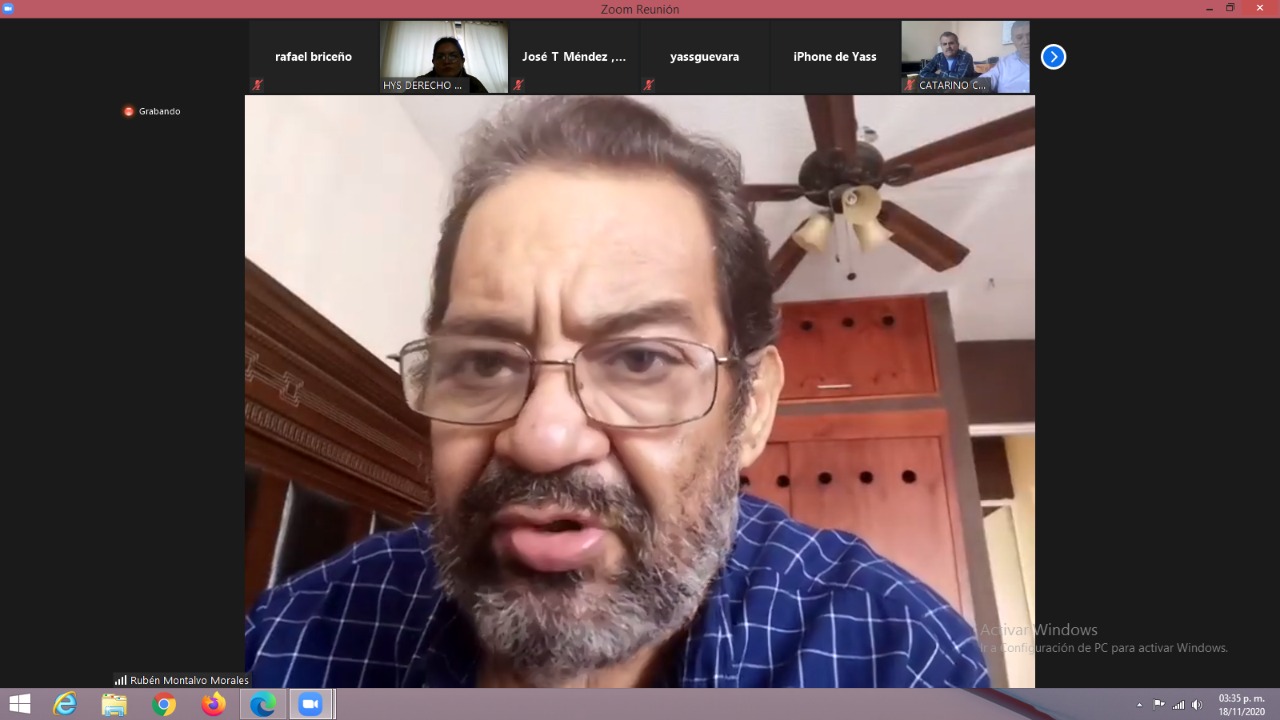
Task: Select iPhone de Yass participant tile
Action: [835, 57]
